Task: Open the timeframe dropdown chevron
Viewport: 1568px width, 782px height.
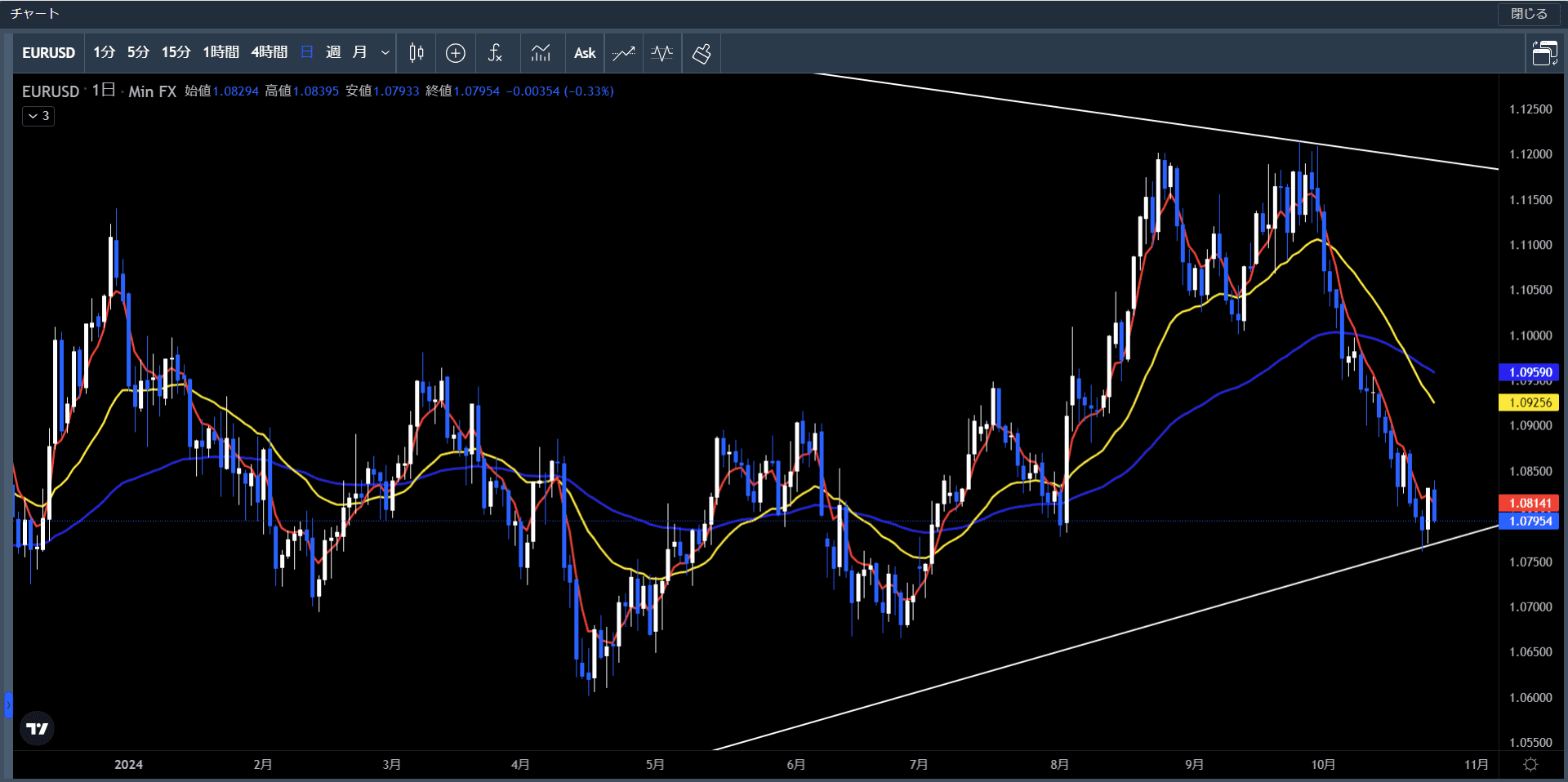Action: point(385,53)
